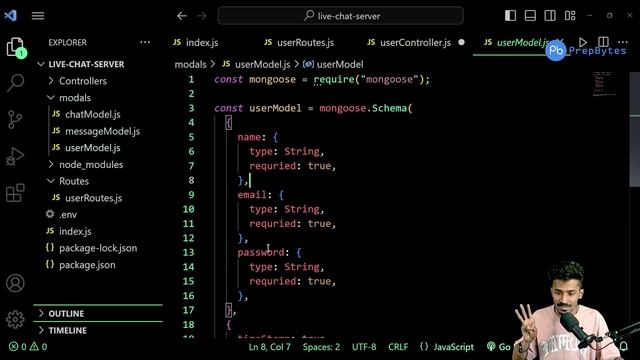Click Go Live status bar button
This screenshot has height=360, width=640.
coord(499,347)
